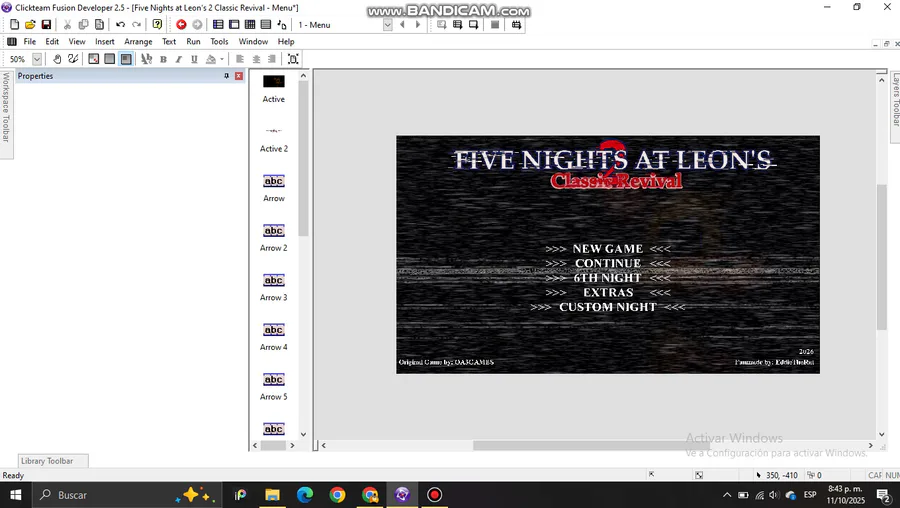Toggle Underline formatting
This screenshot has width=900, height=508.
[x=194, y=59]
